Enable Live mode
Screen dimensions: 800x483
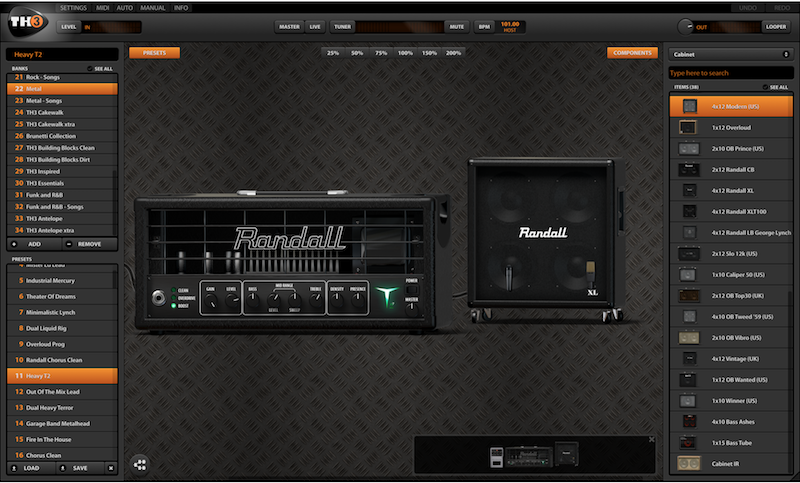pyautogui.click(x=315, y=27)
